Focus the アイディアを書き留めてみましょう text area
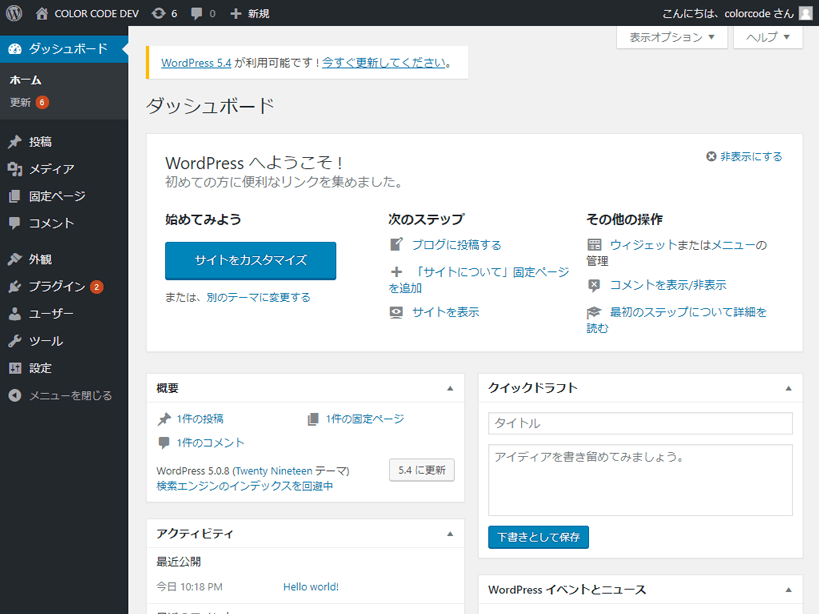This screenshot has width=819, height=614. 640,480
